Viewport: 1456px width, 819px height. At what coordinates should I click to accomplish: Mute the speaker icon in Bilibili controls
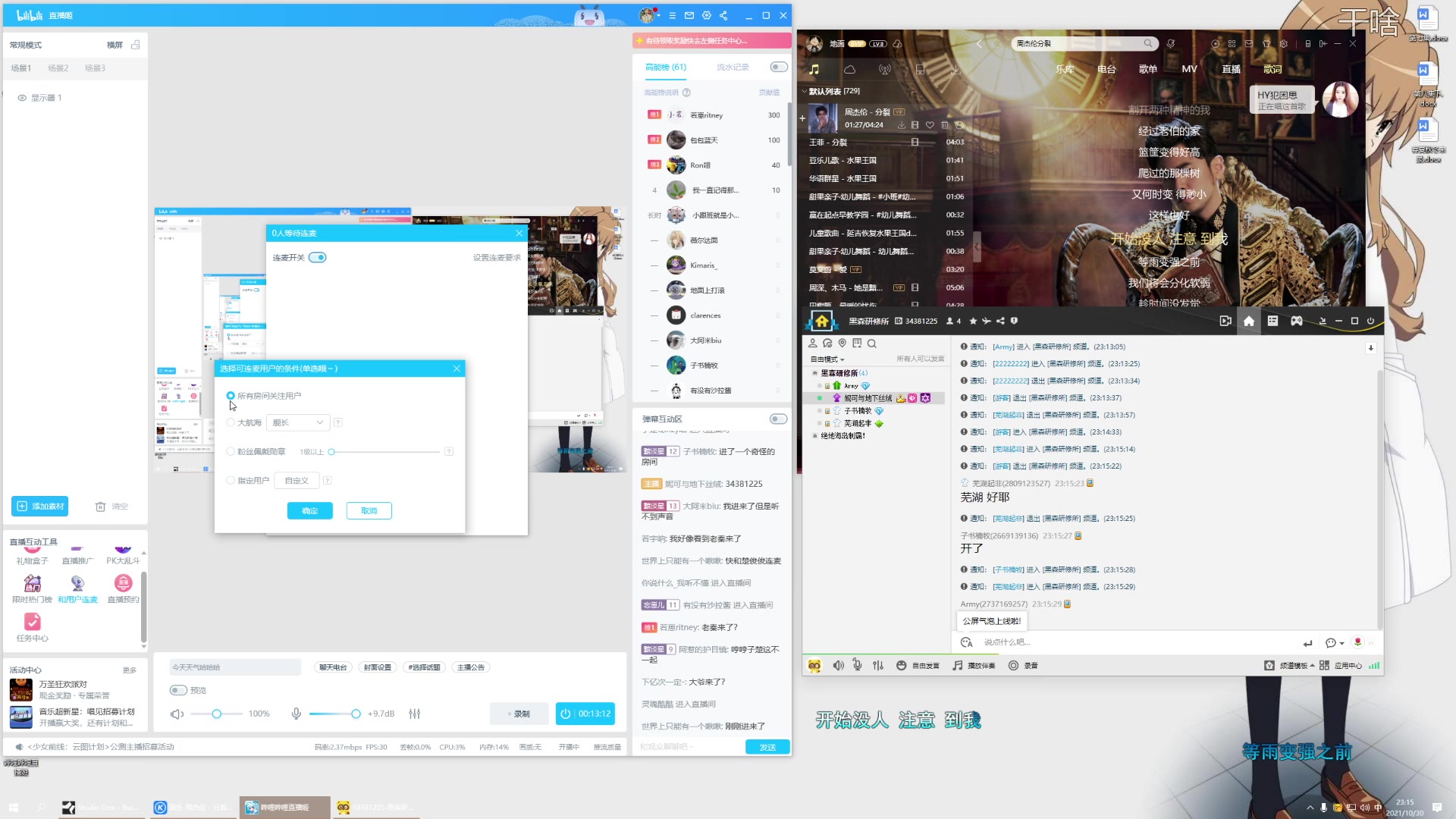177,714
